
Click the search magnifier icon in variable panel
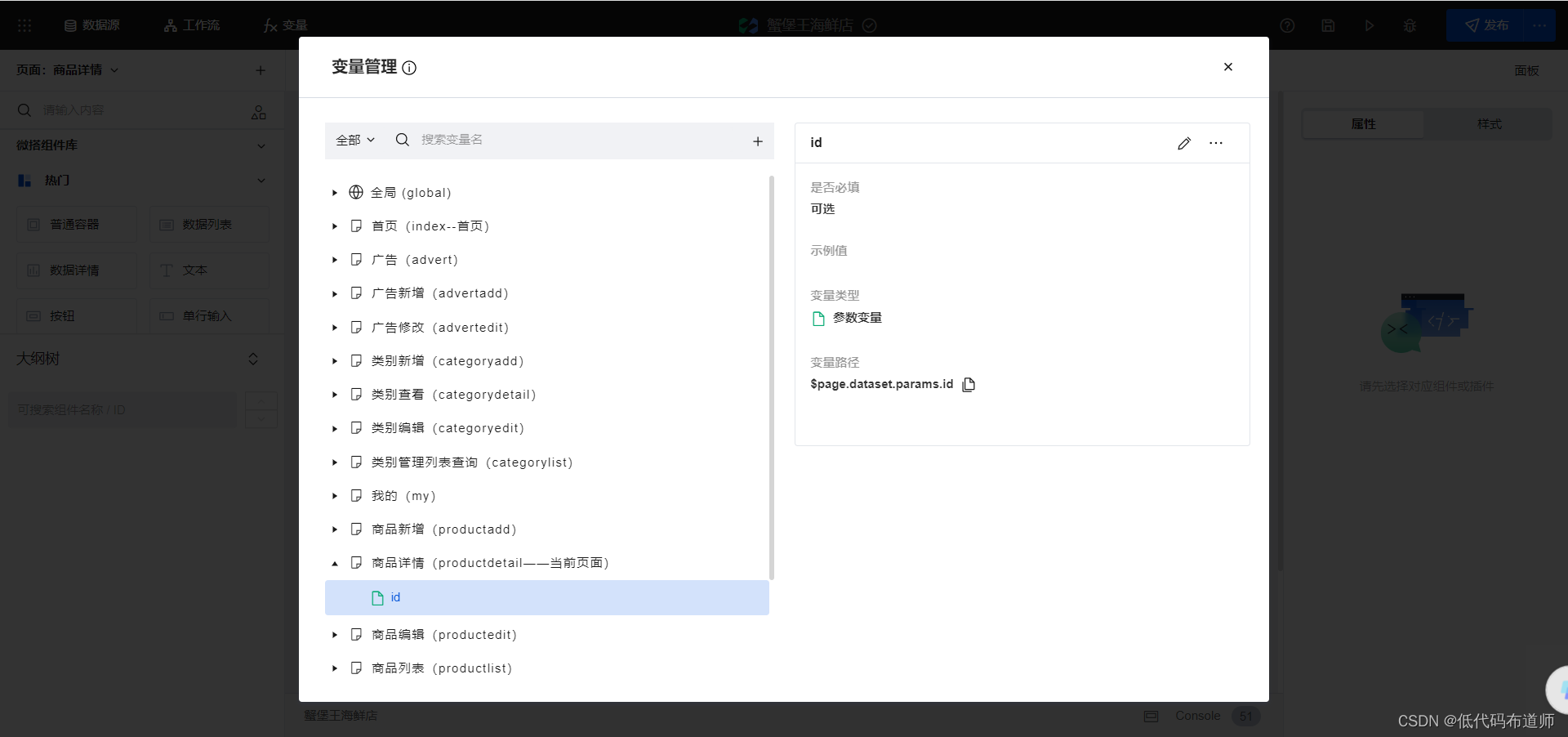[403, 140]
